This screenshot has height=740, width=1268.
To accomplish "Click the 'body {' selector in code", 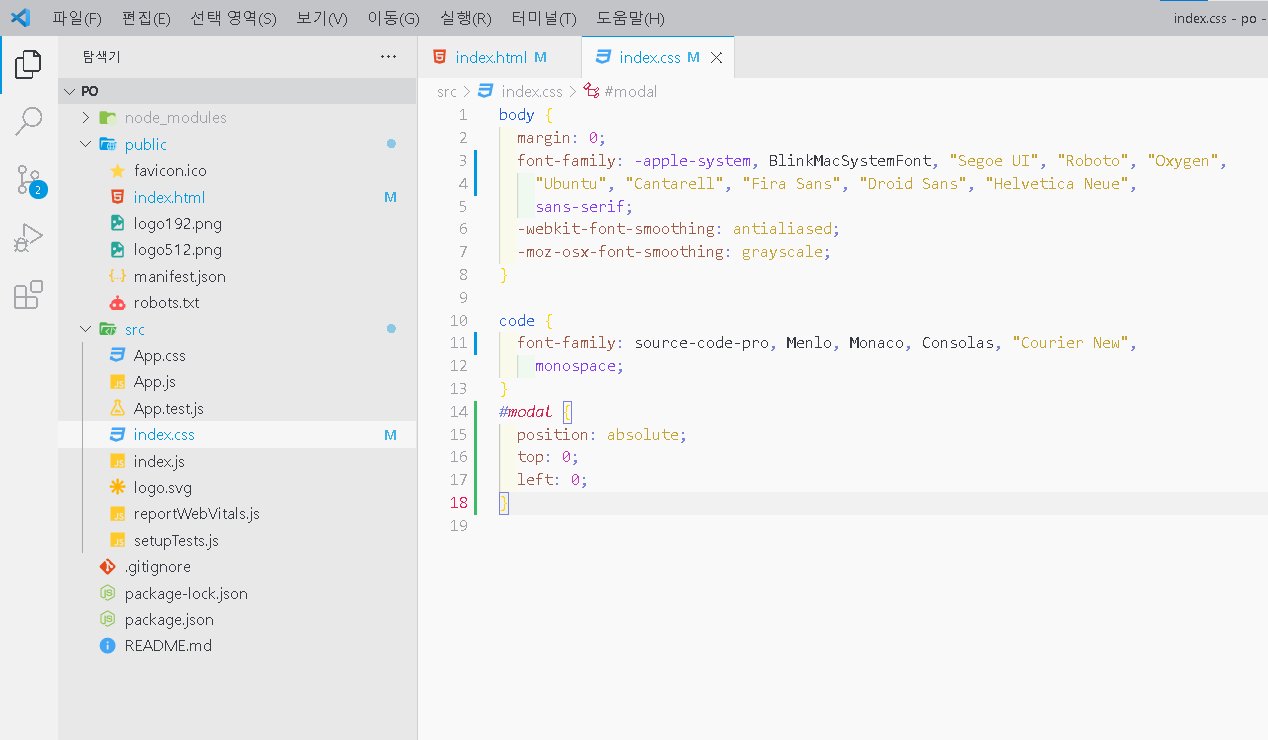I will 526,115.
